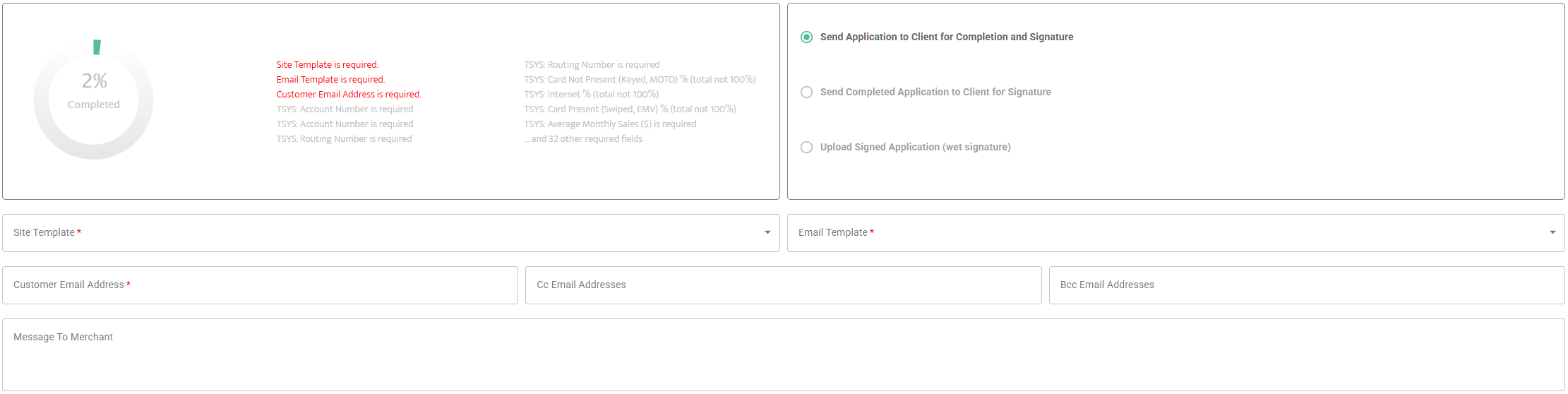1568x394 pixels.
Task: Click the Email Template caret arrow
Action: pos(1552,233)
